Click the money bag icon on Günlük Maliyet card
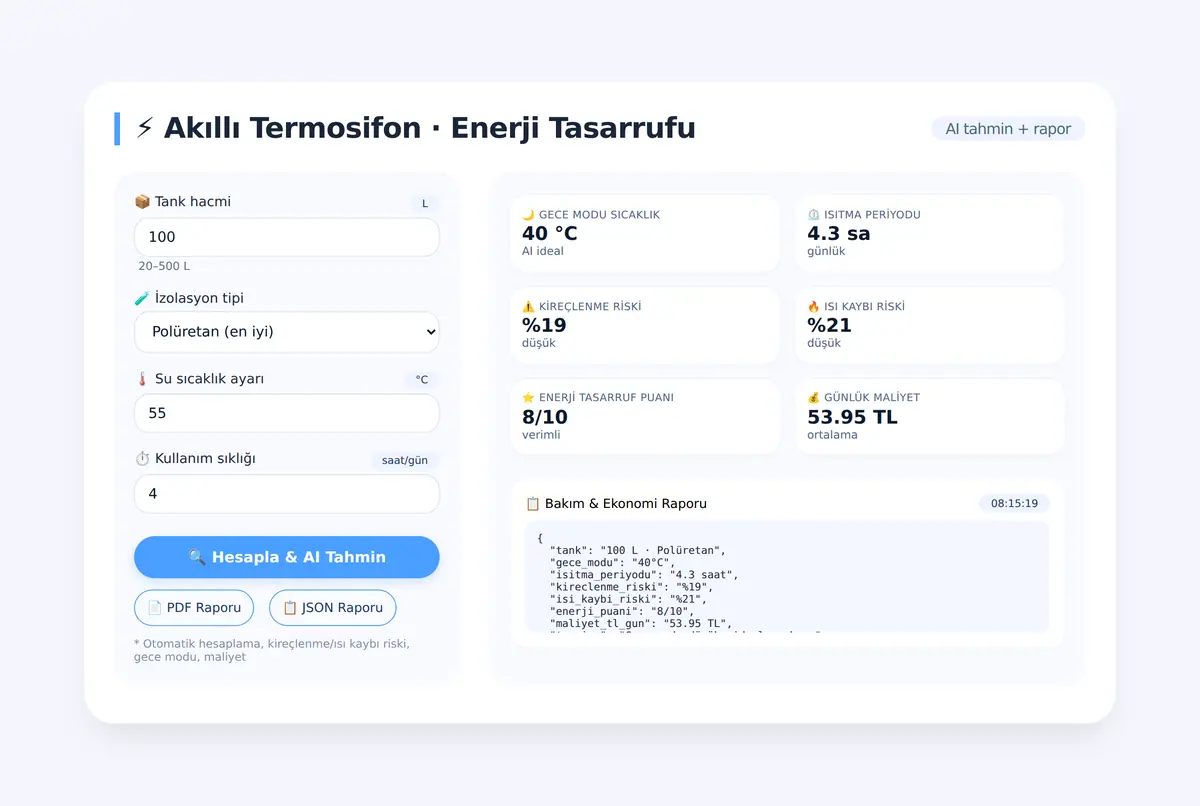This screenshot has width=1200, height=806. [813, 398]
